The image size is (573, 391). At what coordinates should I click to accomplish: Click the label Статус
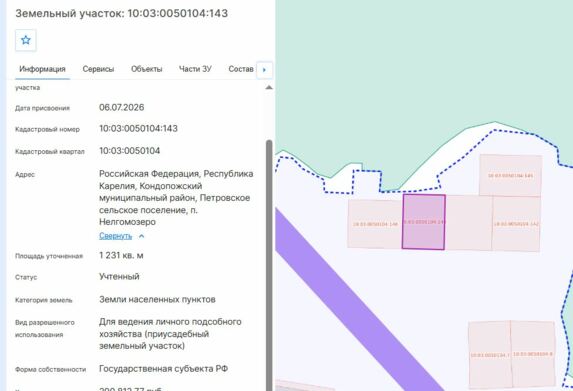coord(26,277)
